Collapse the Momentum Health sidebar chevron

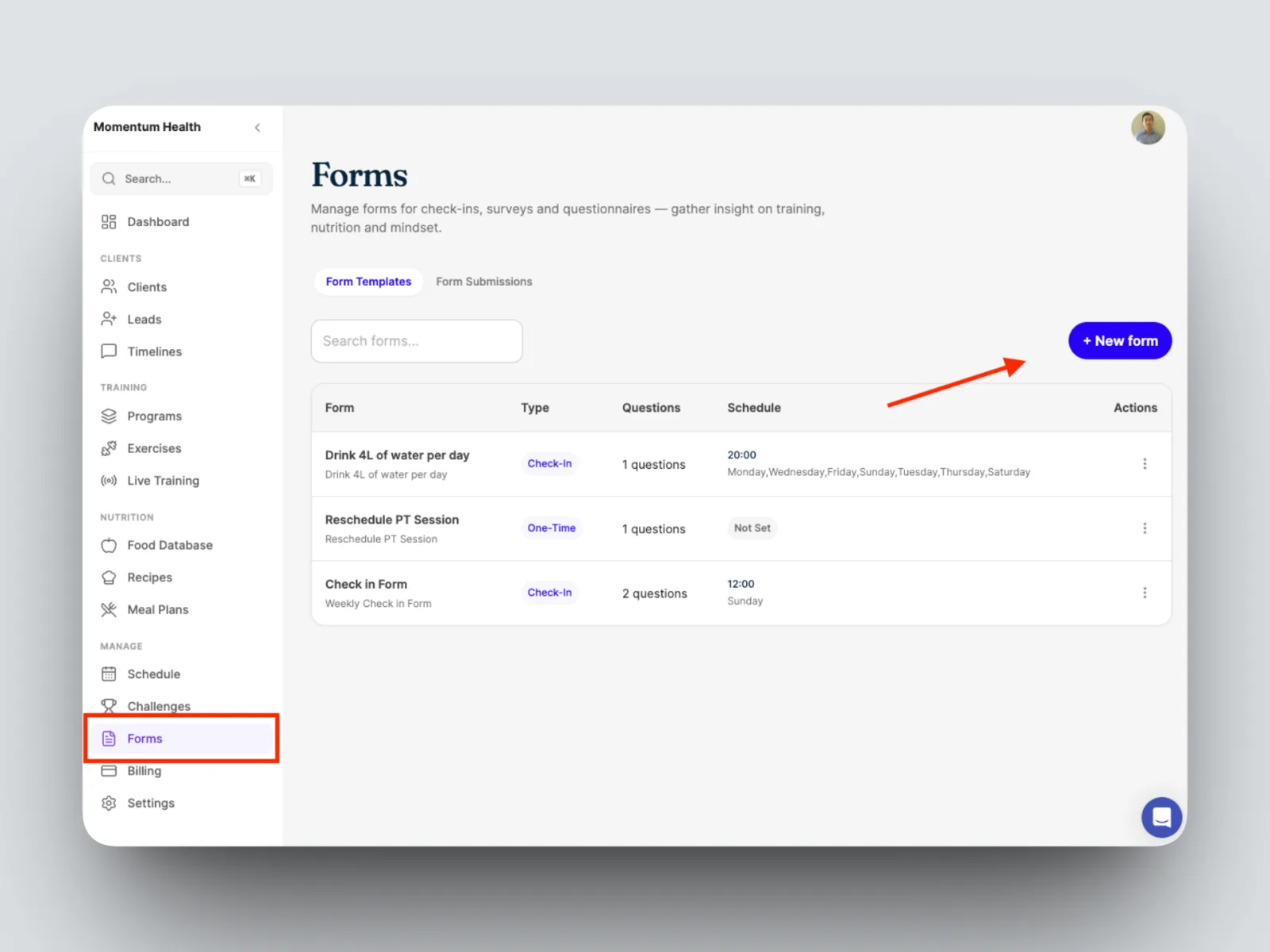tap(257, 128)
